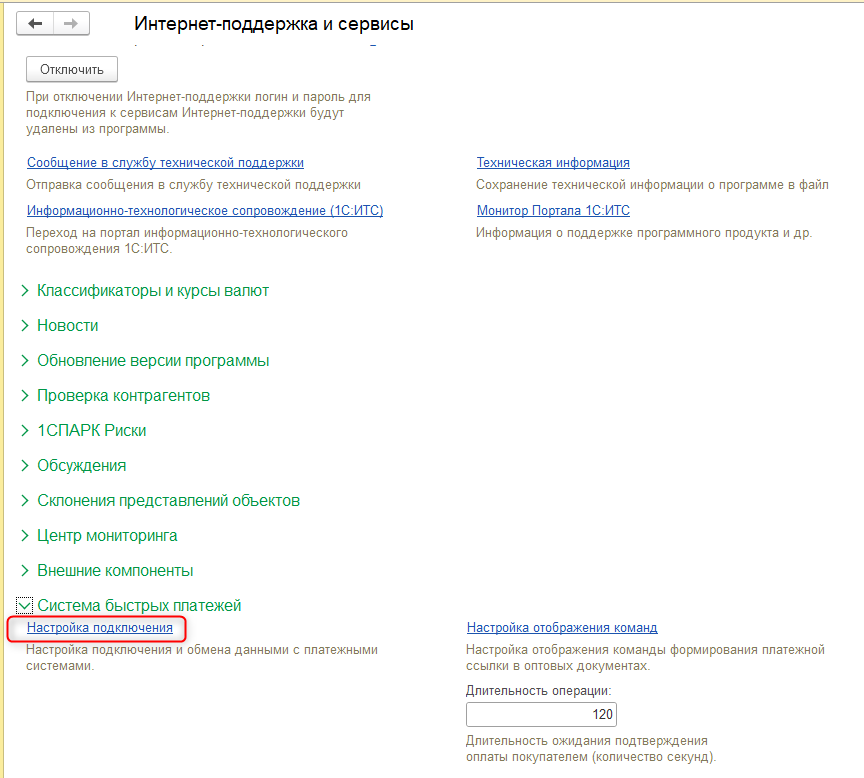This screenshot has height=778, width=864.
Task: Click the forward arrow navigation button
Action: 71,24
